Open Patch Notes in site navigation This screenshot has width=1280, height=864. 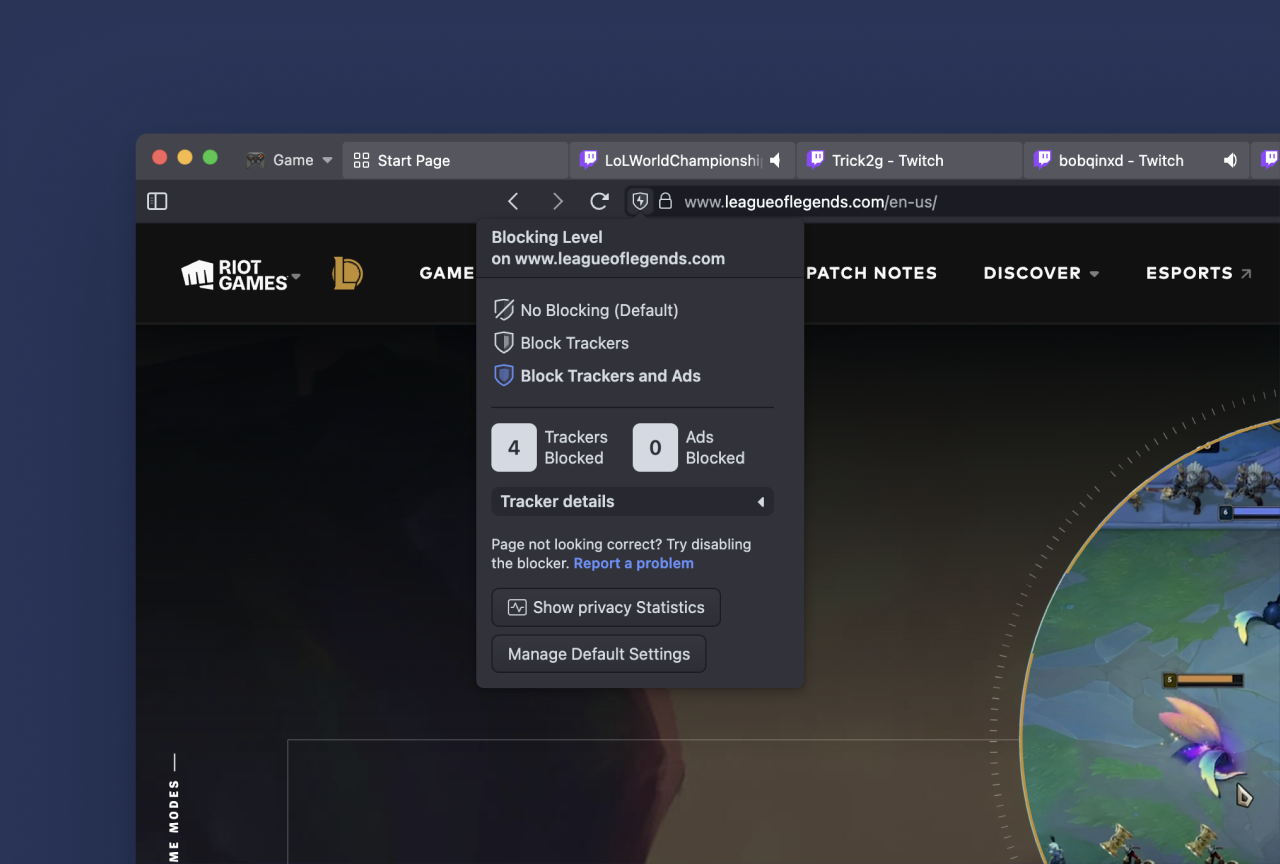871,273
